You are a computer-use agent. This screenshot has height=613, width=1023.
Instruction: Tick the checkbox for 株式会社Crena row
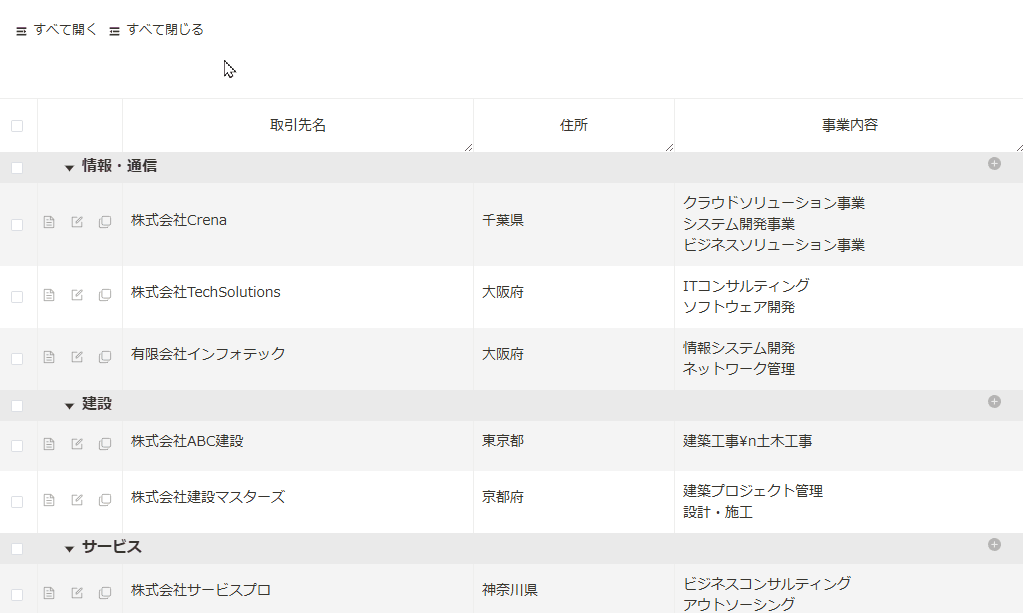coord(17,225)
